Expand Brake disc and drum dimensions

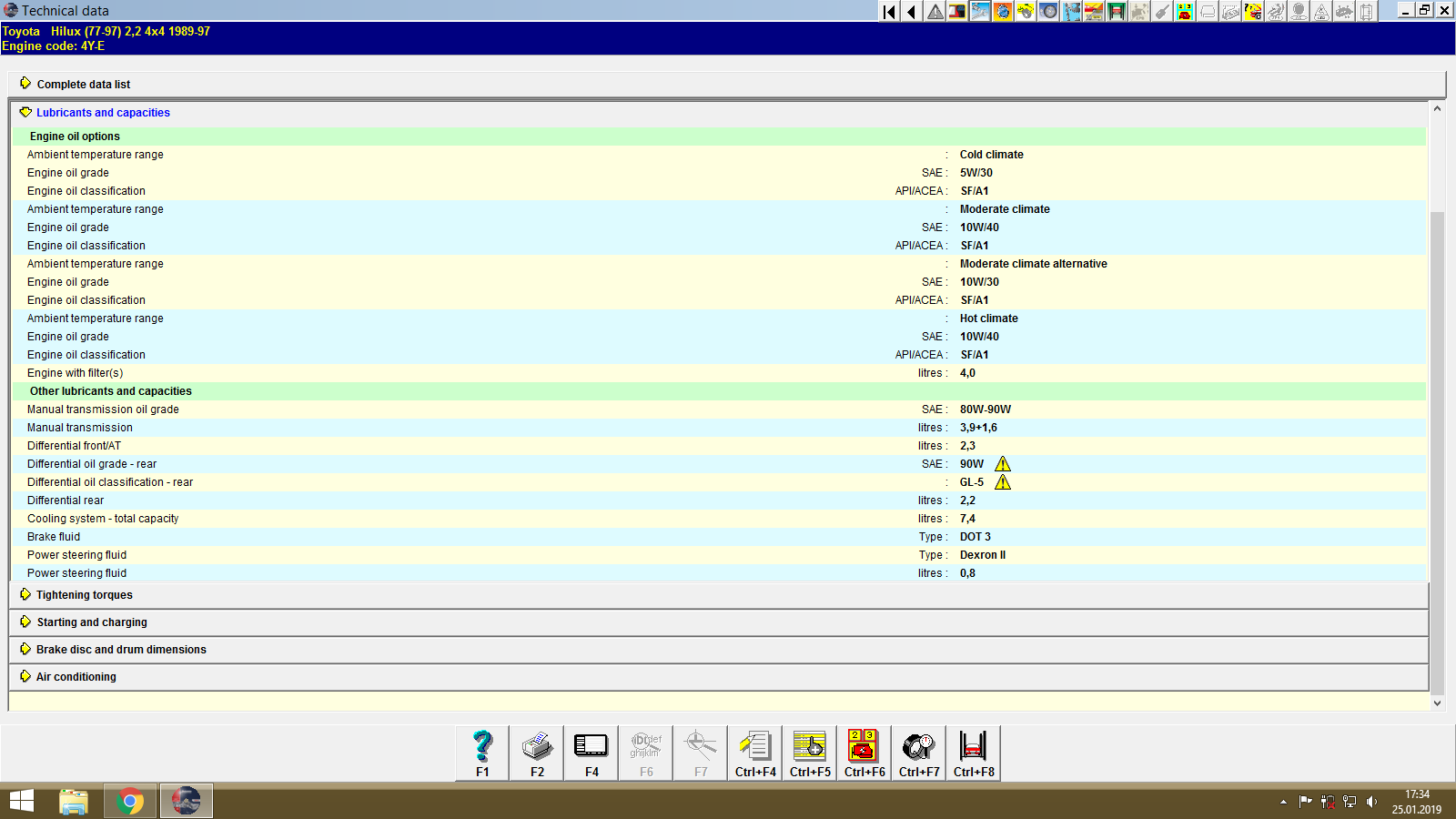[x=120, y=649]
